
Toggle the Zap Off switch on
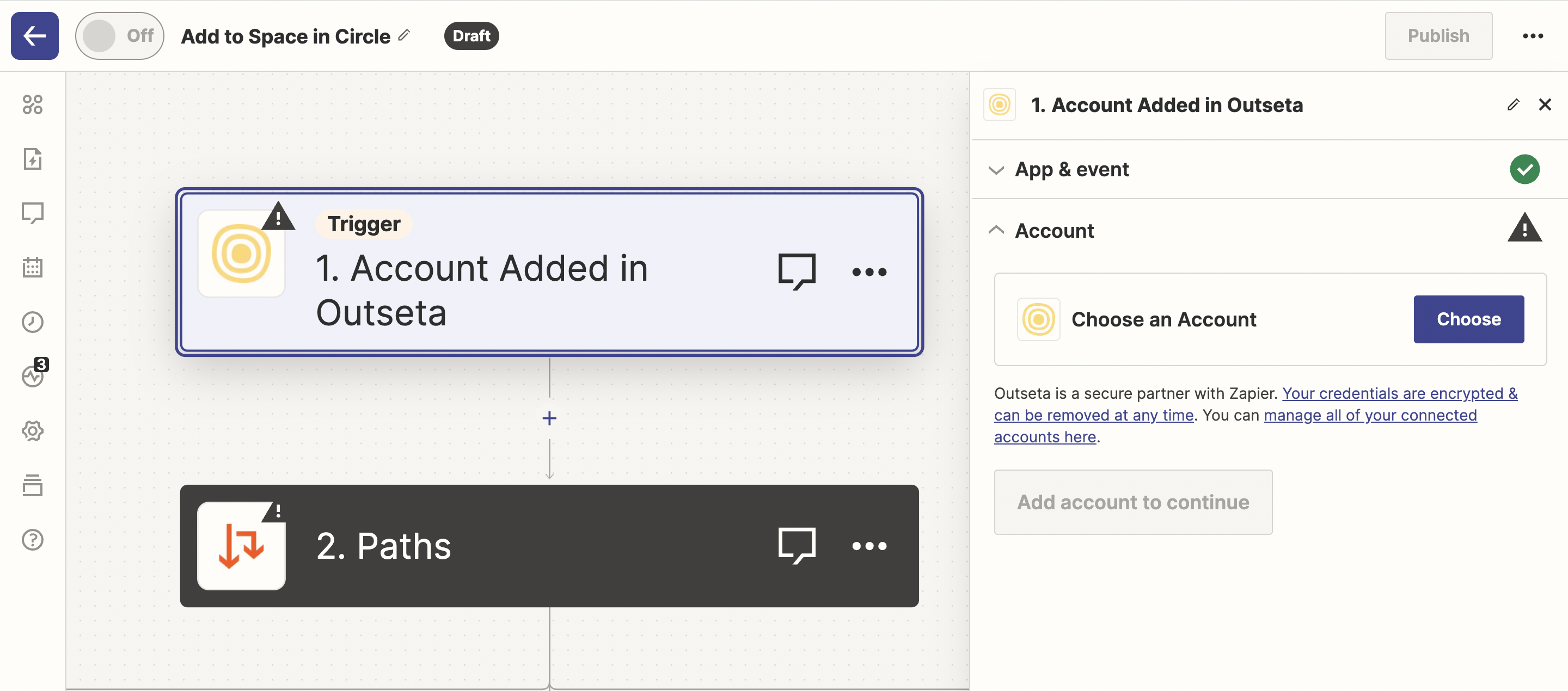(119, 36)
